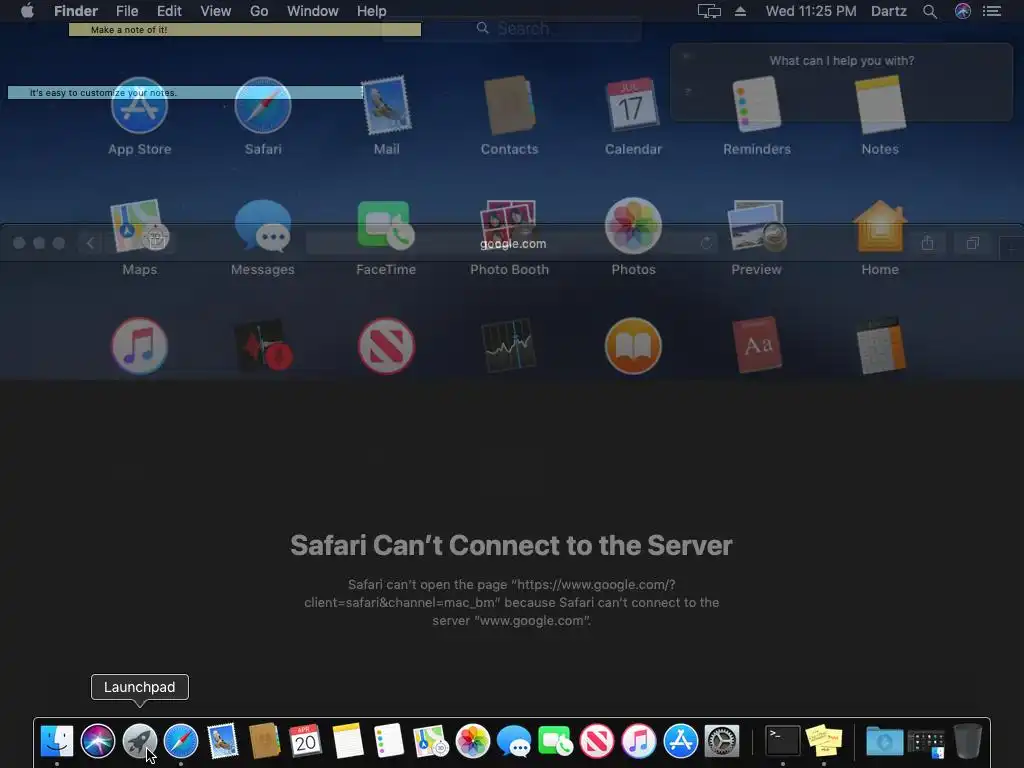Open Voice Memos icon in Launchpad
Image resolution: width=1024 pixels, height=768 pixels.
click(263, 346)
